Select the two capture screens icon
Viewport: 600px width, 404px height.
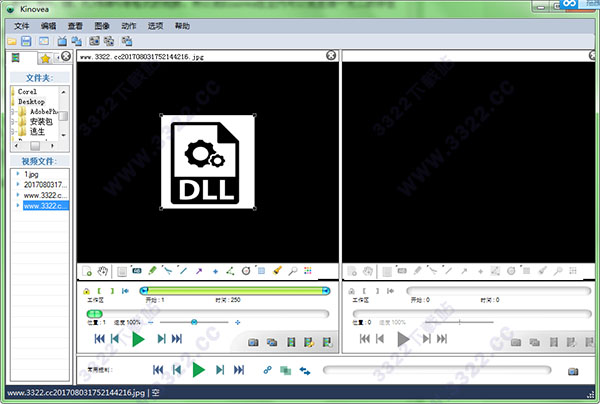[x=109, y=41]
